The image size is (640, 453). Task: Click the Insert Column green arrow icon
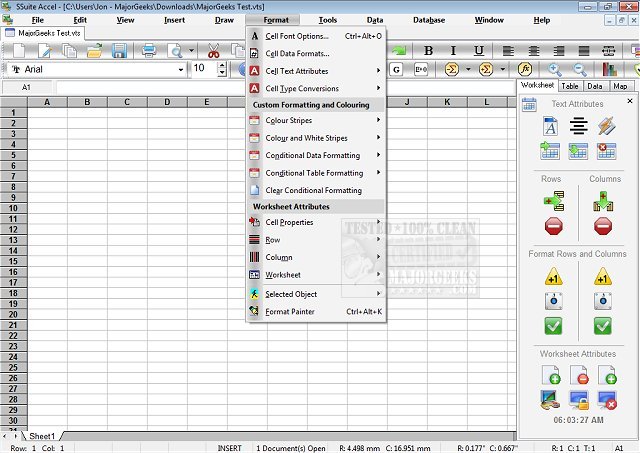pos(603,201)
